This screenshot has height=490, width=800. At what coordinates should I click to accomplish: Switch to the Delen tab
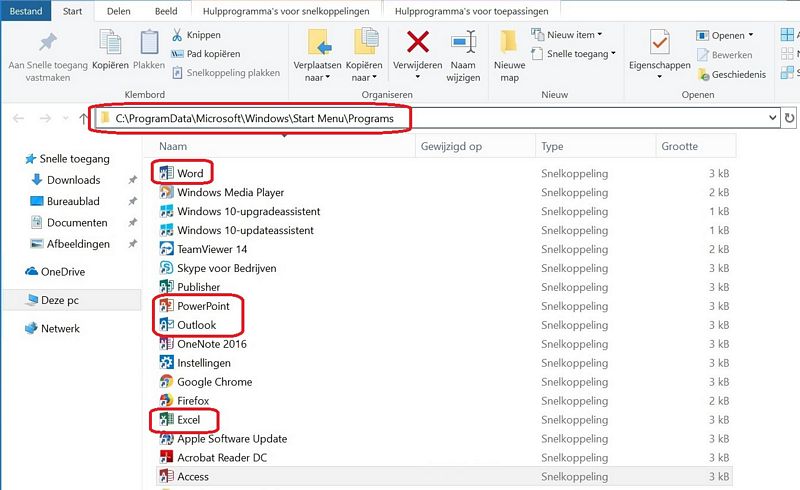118,11
